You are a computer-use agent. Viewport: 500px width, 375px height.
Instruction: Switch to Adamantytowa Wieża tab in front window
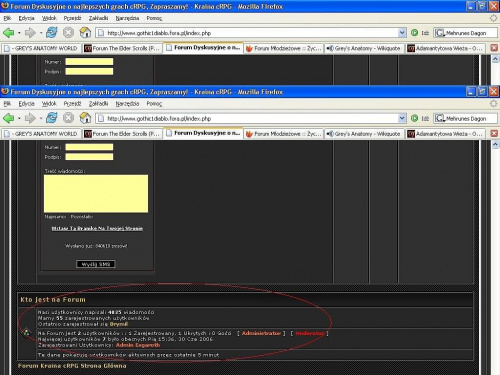point(445,134)
